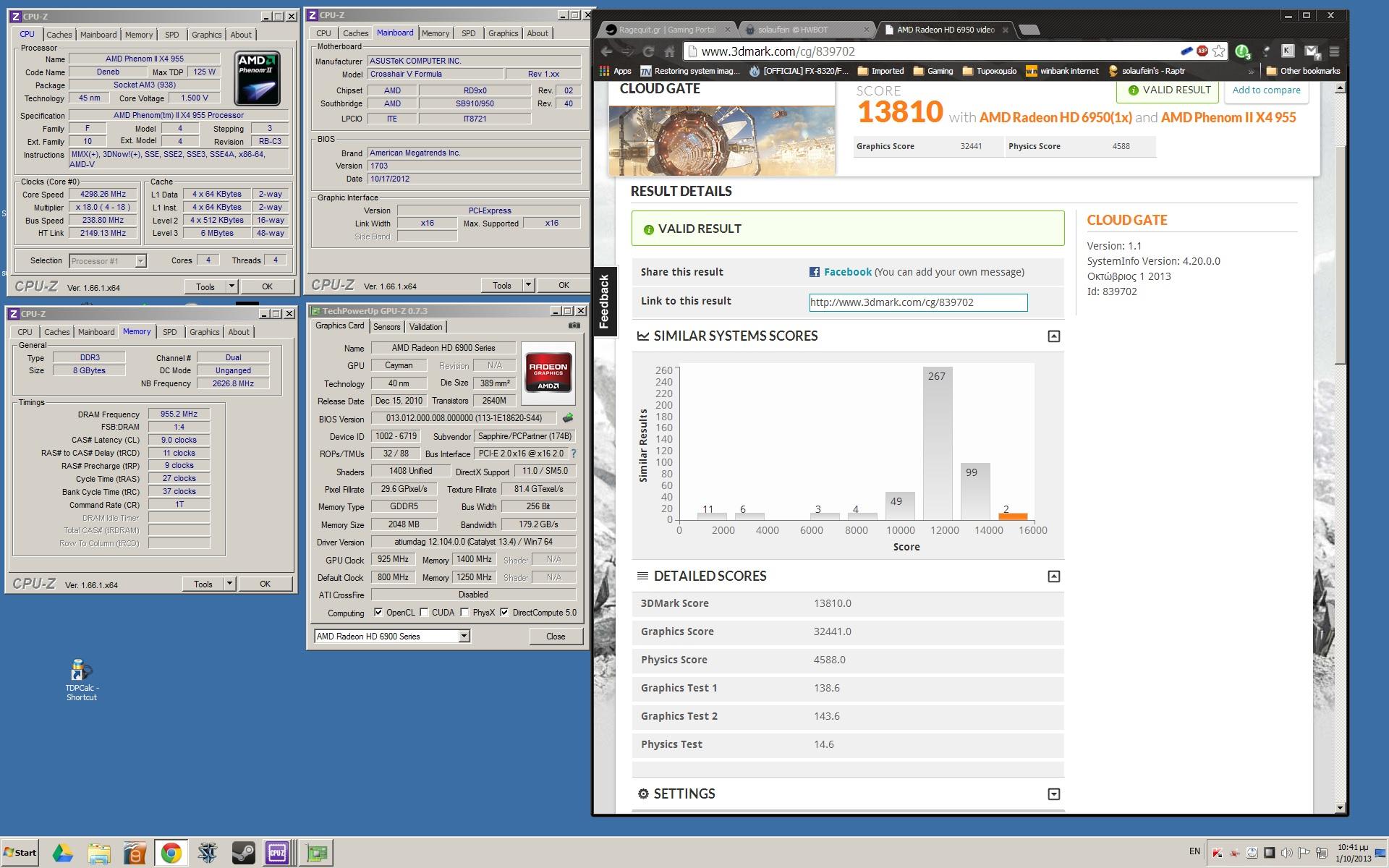Viewport: 1389px width, 868px height.
Task: Click the orange bar in similar scores chart
Action: 1013,516
